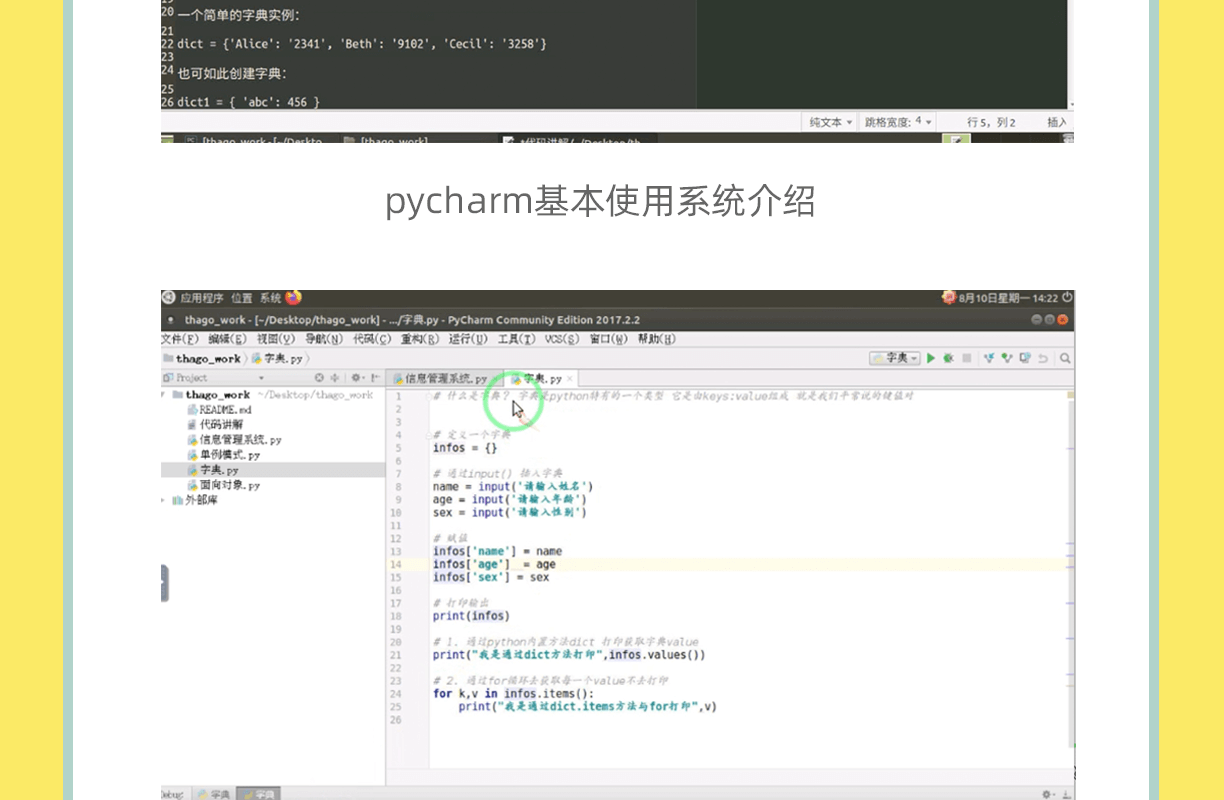Image resolution: width=1224 pixels, height=800 pixels.
Task: Click the dict1 = { 'abc': 456 } line
Action: pos(249,102)
